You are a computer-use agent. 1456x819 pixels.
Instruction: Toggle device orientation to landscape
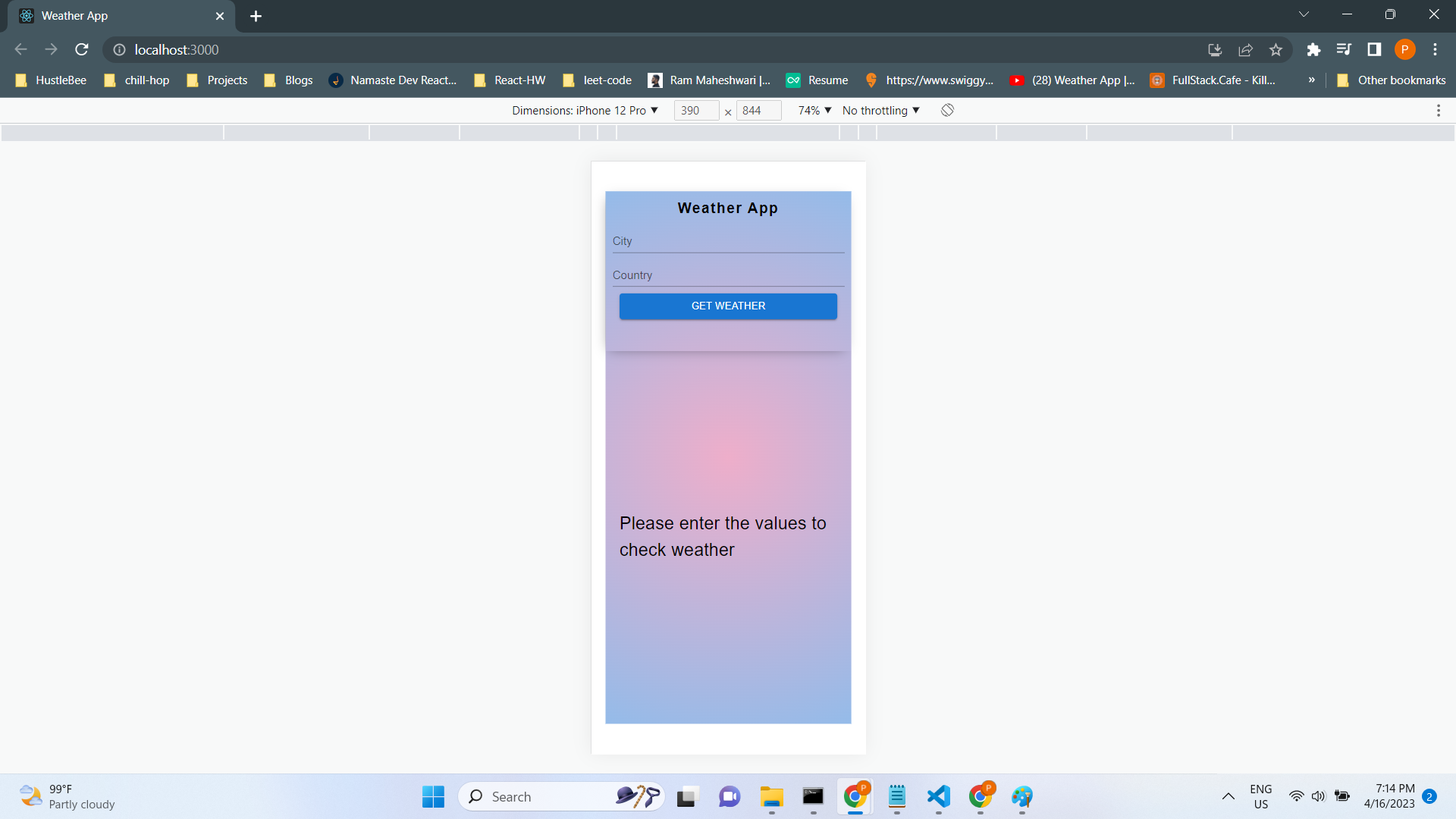[947, 110]
